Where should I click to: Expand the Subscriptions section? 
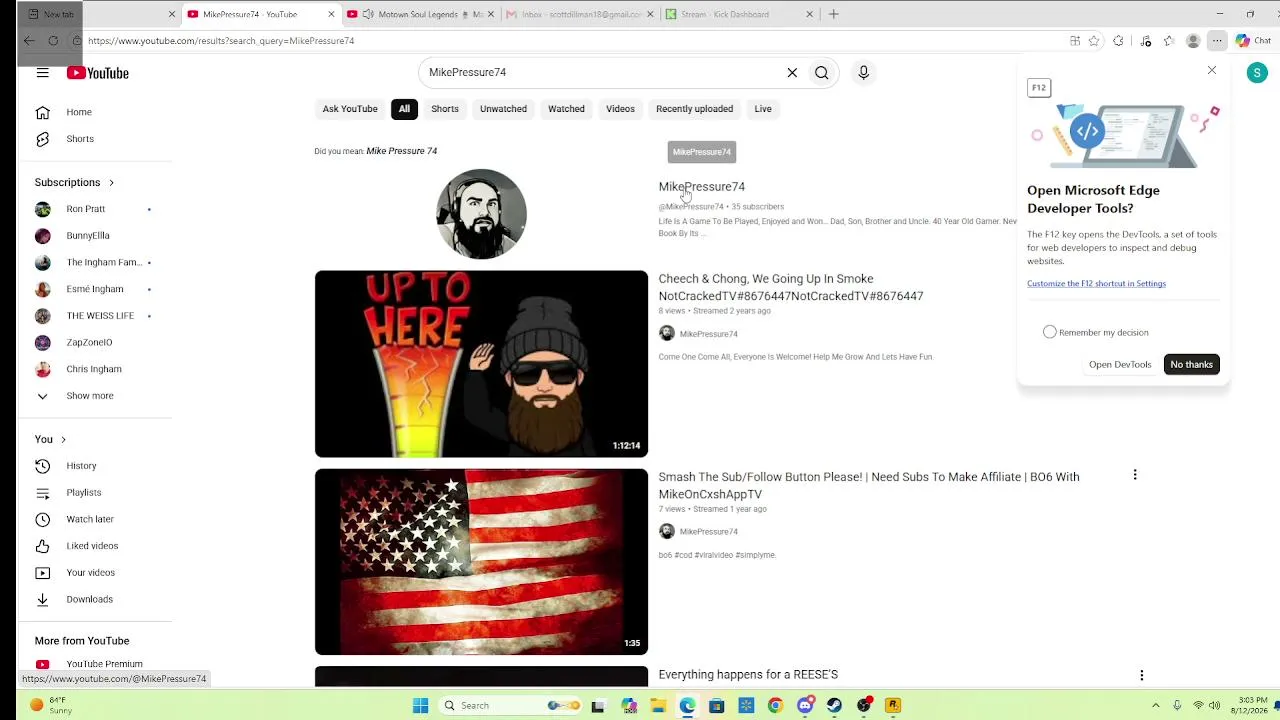75,183
